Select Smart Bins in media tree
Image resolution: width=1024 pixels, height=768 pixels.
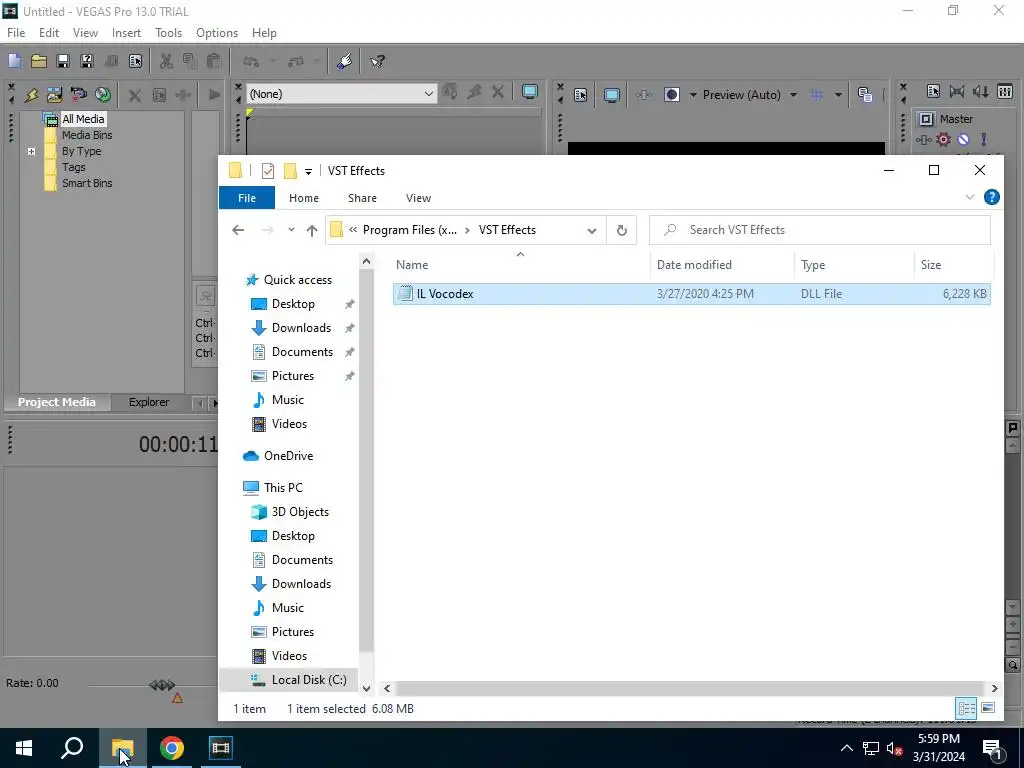[87, 184]
